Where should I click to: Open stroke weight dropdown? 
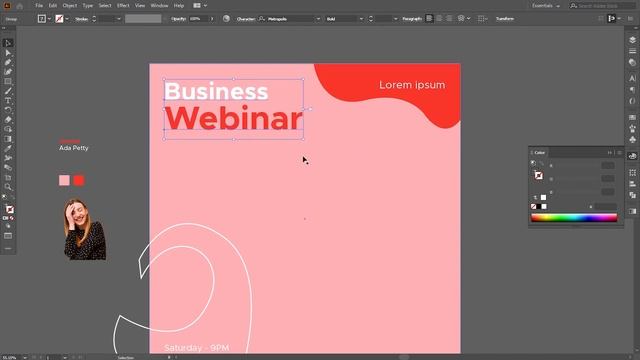coord(119,19)
